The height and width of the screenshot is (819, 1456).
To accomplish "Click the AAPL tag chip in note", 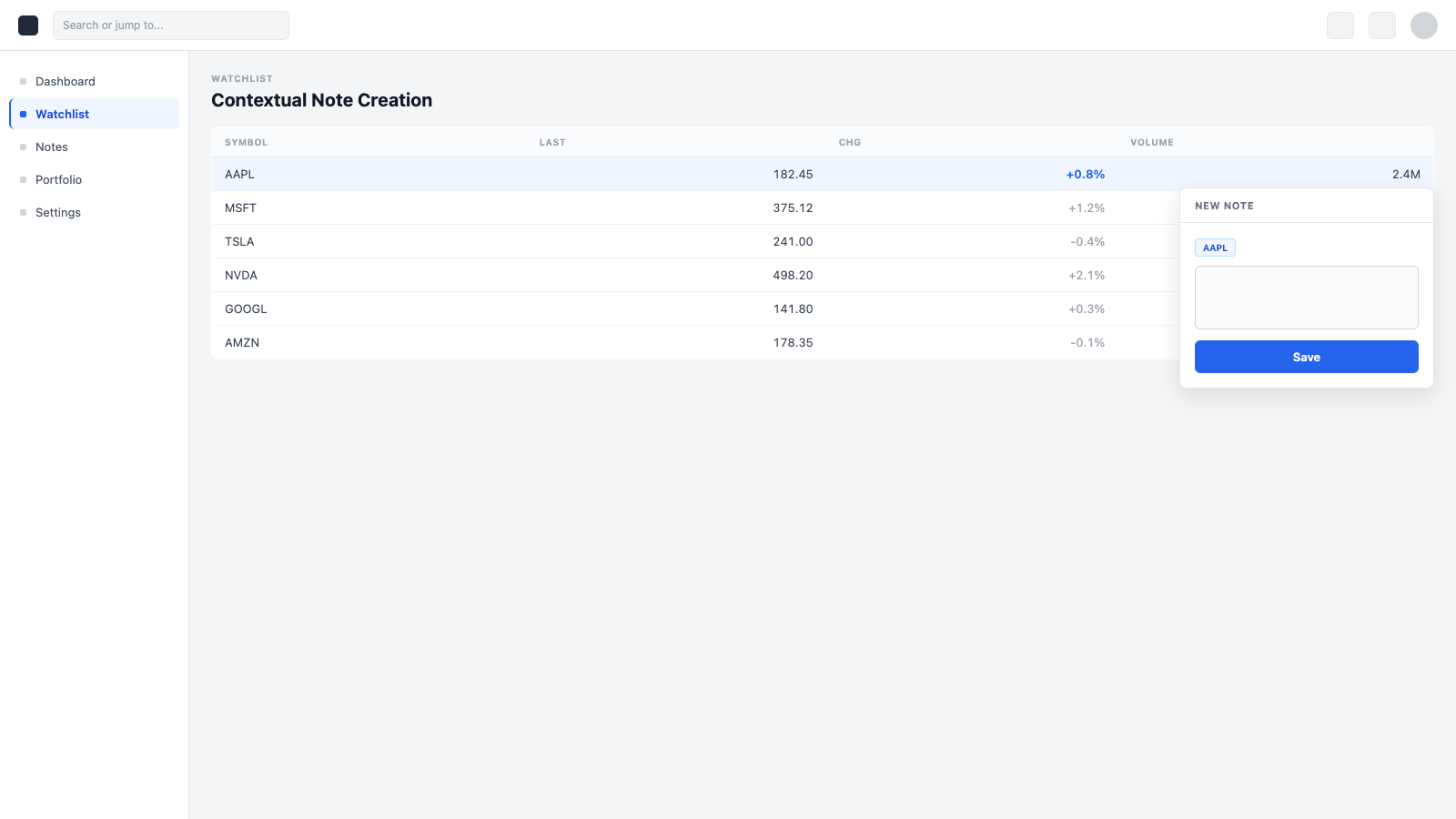I will tap(1215, 248).
